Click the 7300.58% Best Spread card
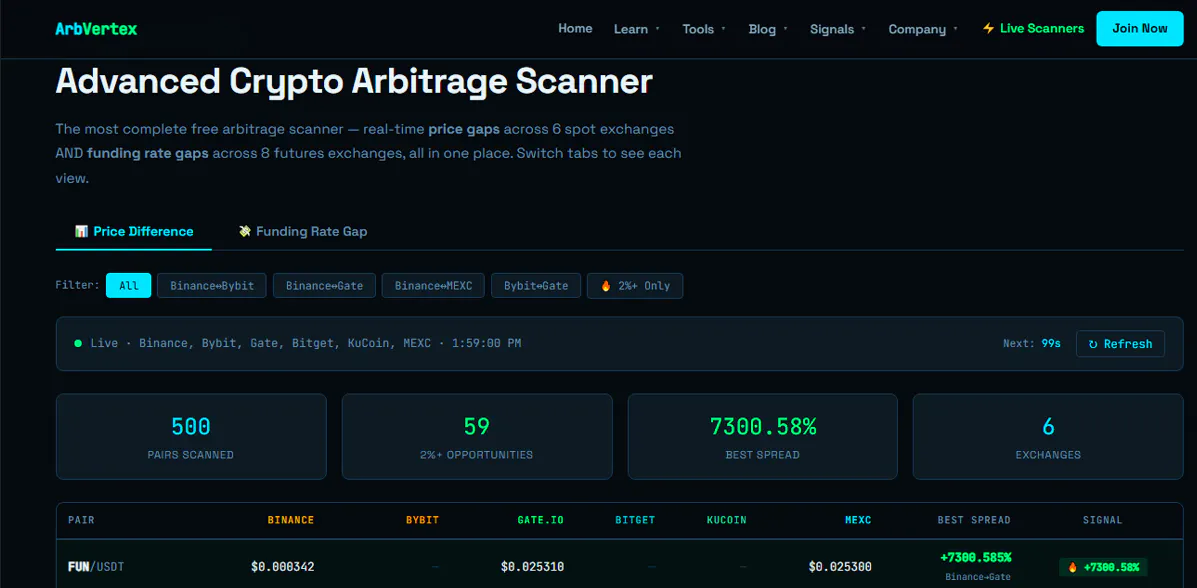The height and width of the screenshot is (588, 1197). click(x=763, y=437)
